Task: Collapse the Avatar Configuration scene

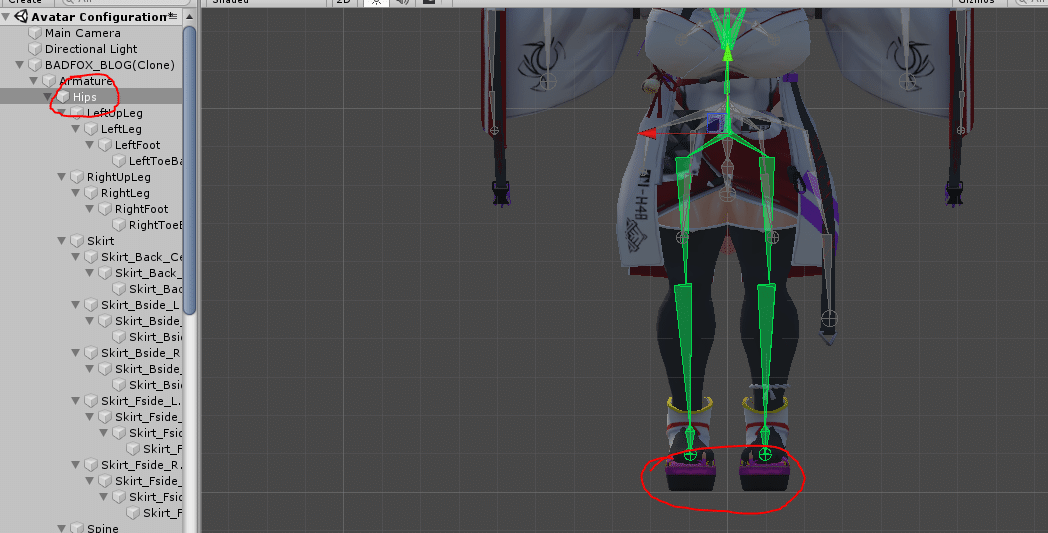Action: pyautogui.click(x=6, y=17)
